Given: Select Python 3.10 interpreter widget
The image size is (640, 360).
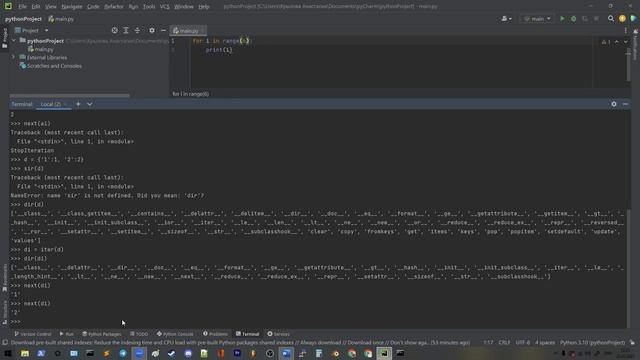Looking at the screenshot, I should click(592, 342).
